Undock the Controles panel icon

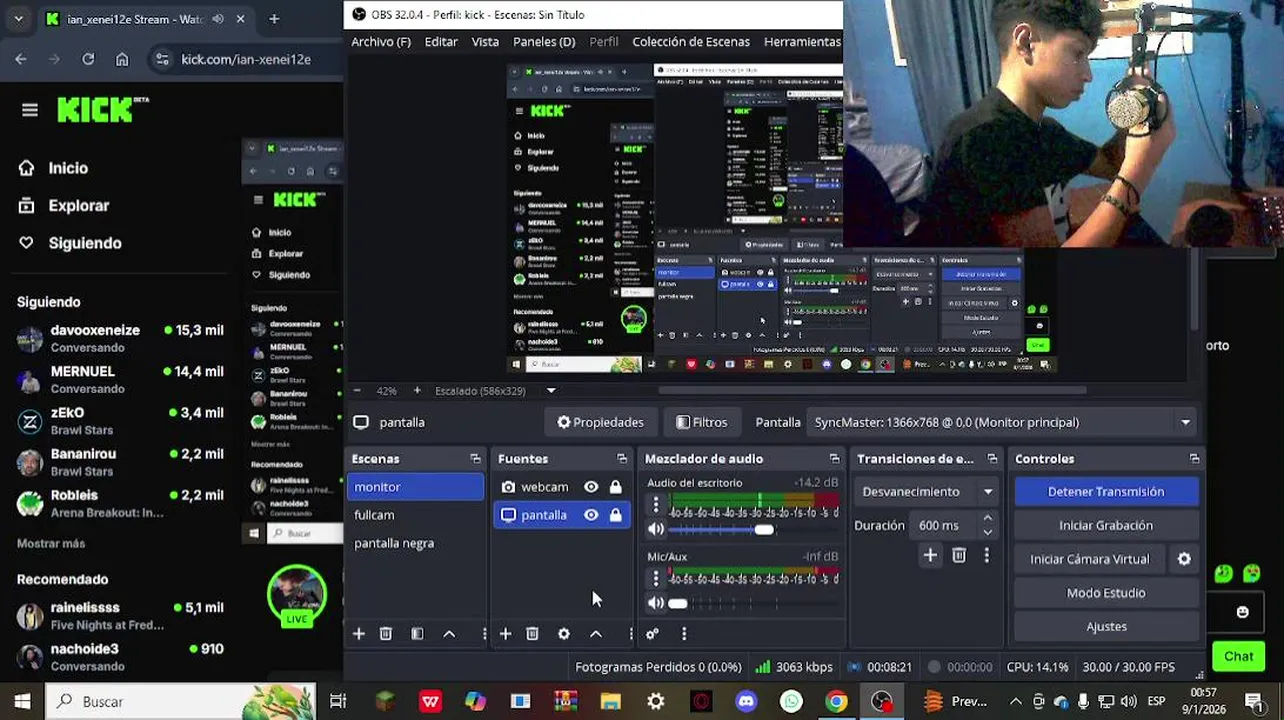point(1194,459)
